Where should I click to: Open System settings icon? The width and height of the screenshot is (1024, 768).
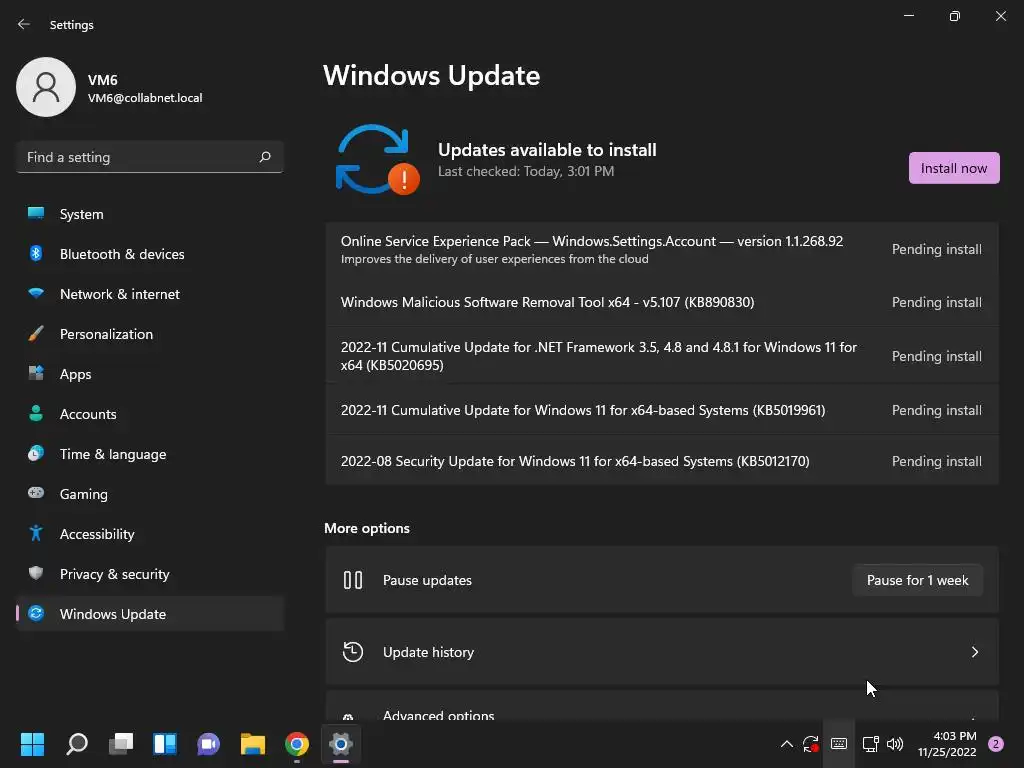[36, 214]
